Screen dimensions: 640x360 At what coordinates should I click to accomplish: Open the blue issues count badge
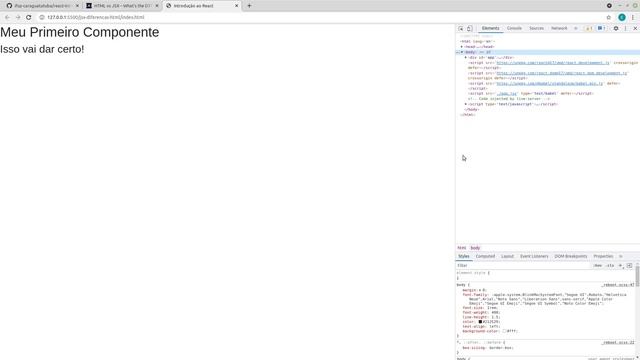point(601,29)
